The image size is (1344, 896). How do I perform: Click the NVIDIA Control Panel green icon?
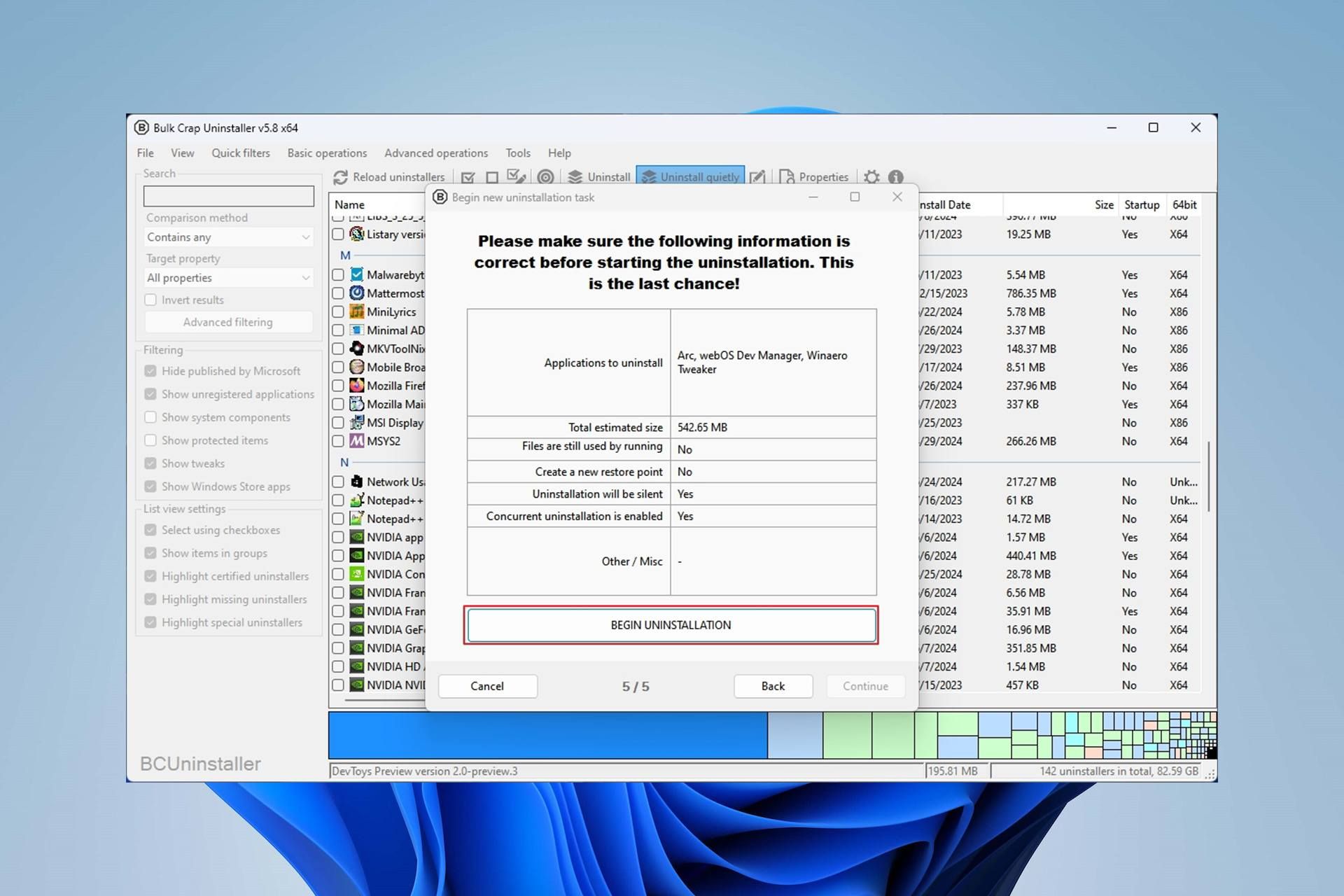pos(357,574)
